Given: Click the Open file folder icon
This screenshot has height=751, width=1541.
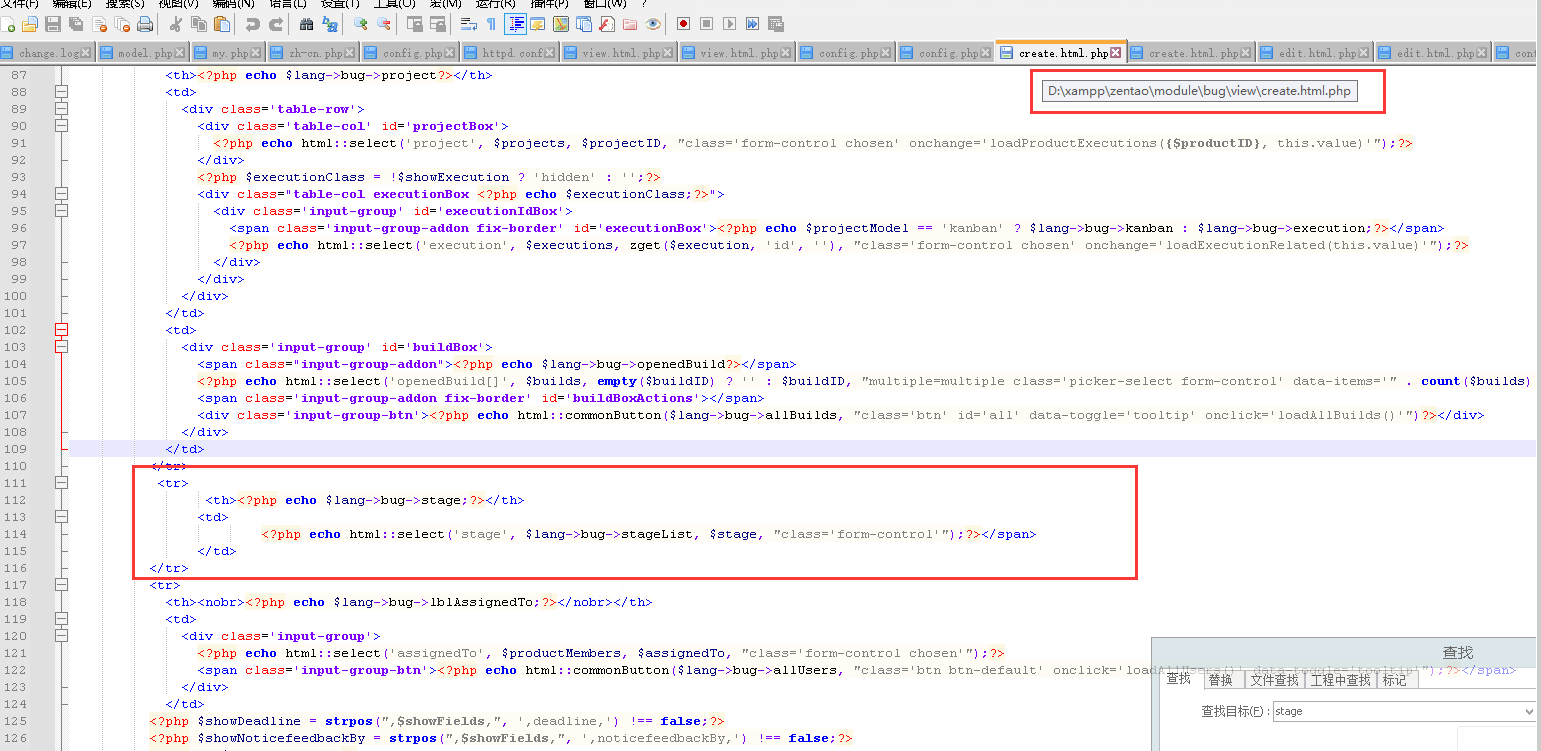Looking at the screenshot, I should pos(30,24).
